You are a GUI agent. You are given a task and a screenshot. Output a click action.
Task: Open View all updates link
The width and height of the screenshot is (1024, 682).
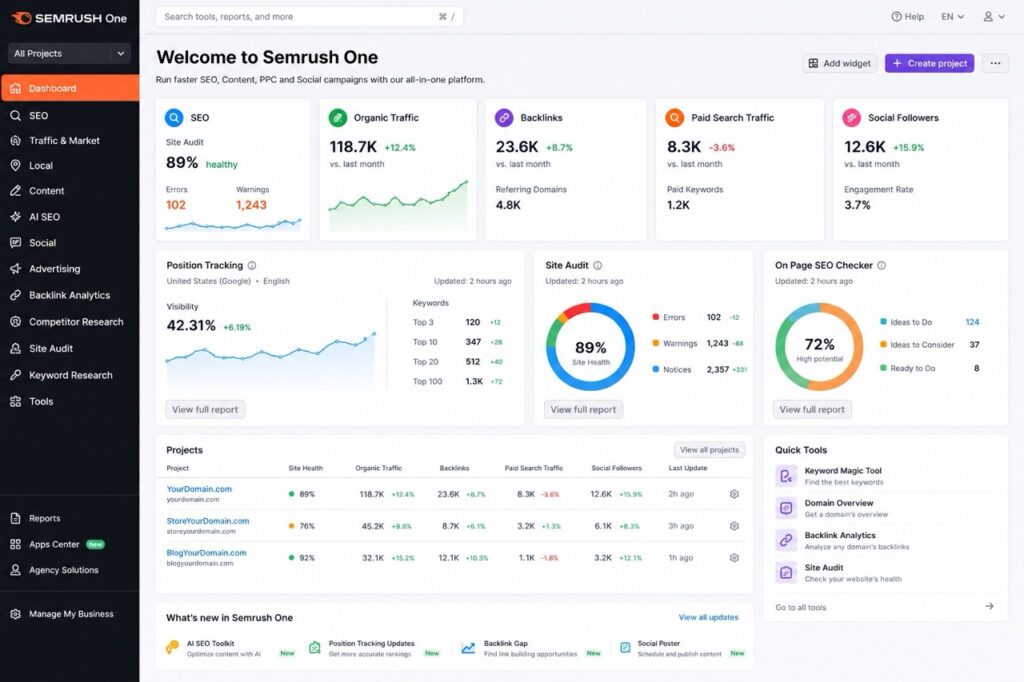click(709, 617)
